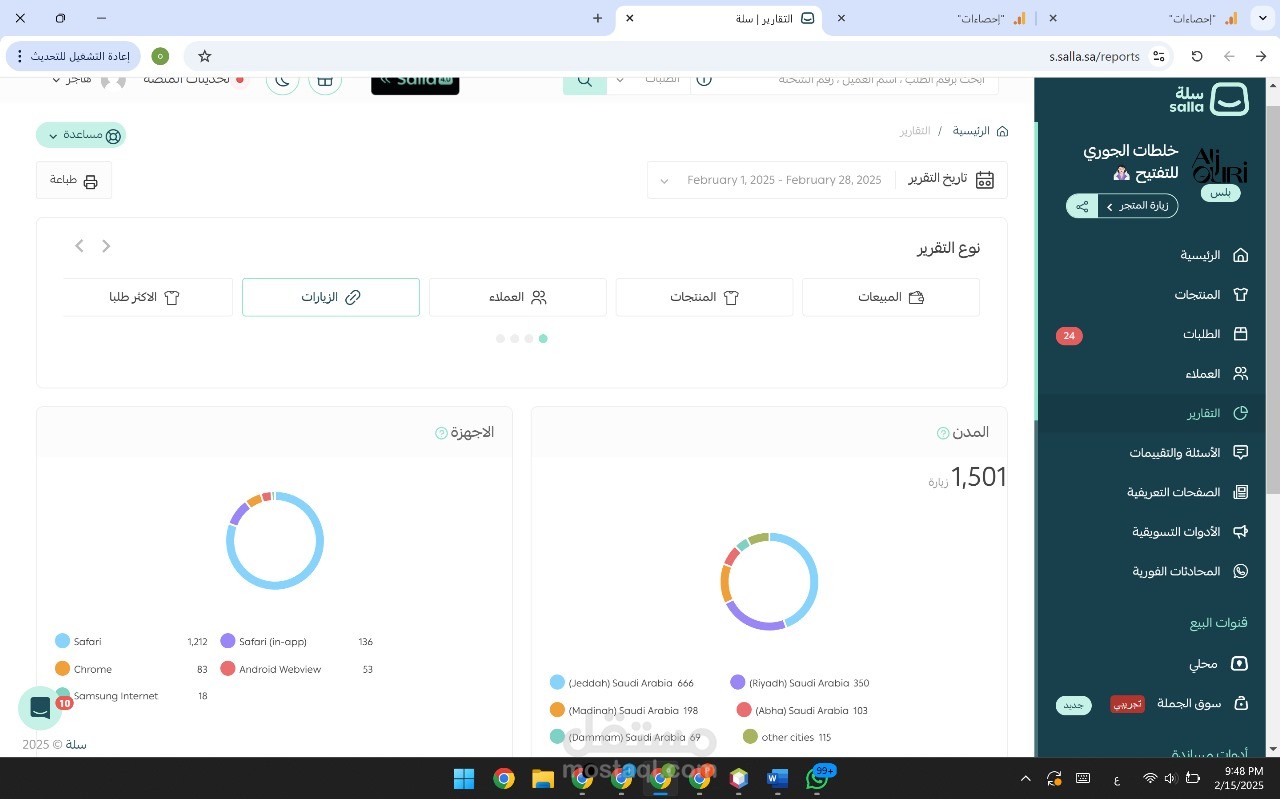Click the (Abha) Saudi Arabia legend entry

tap(802, 710)
